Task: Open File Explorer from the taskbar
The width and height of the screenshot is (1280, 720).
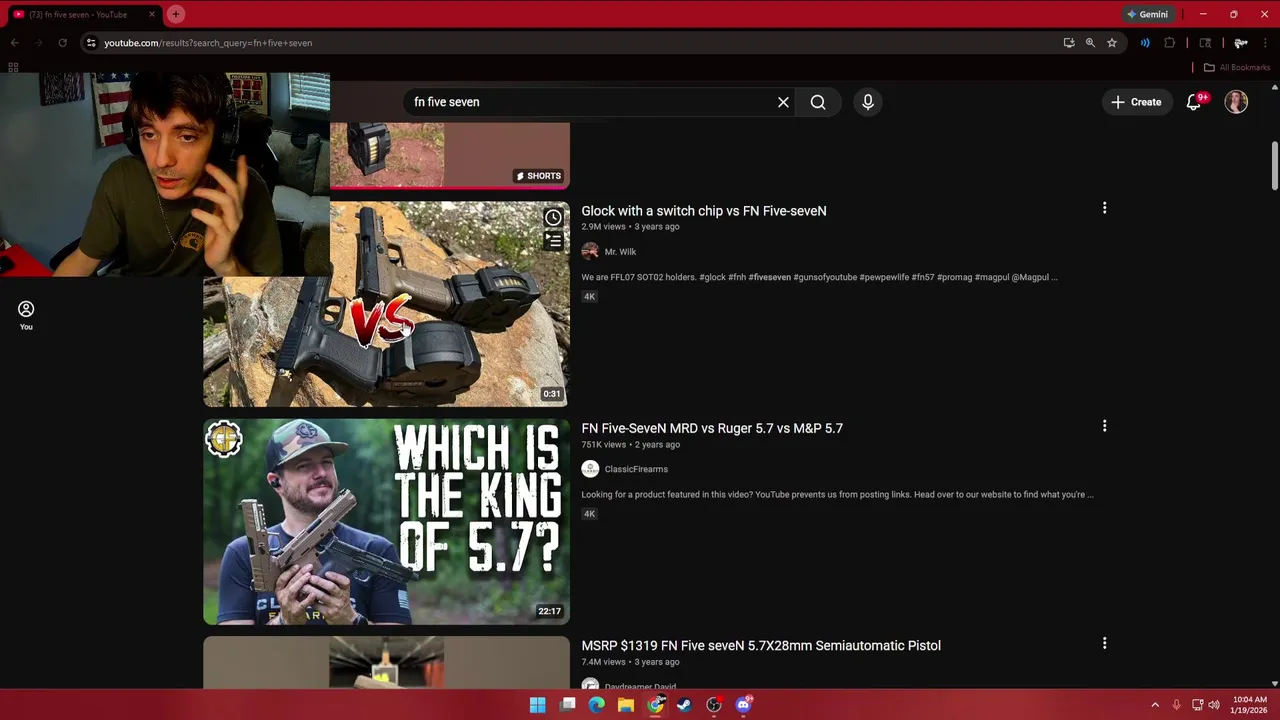Action: click(x=626, y=705)
